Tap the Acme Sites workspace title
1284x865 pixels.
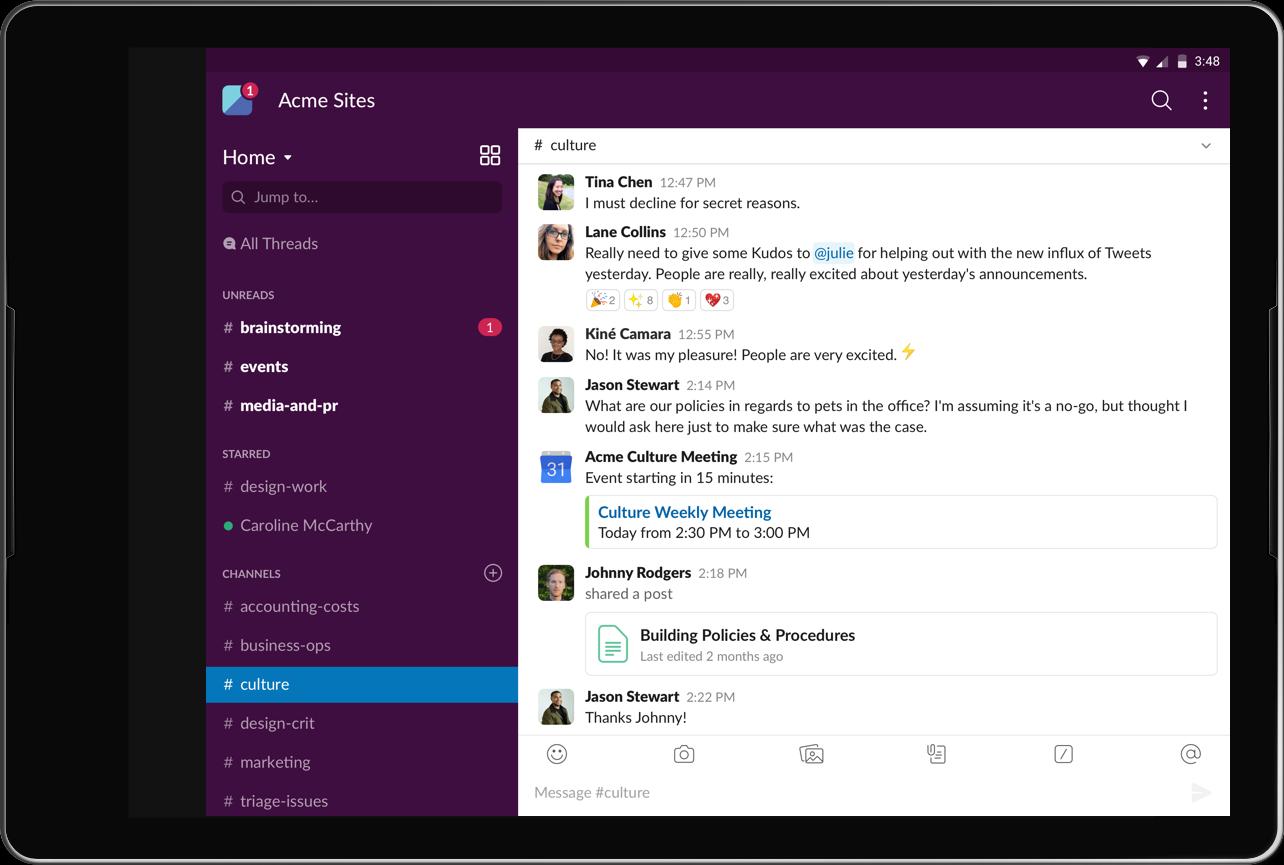click(327, 100)
